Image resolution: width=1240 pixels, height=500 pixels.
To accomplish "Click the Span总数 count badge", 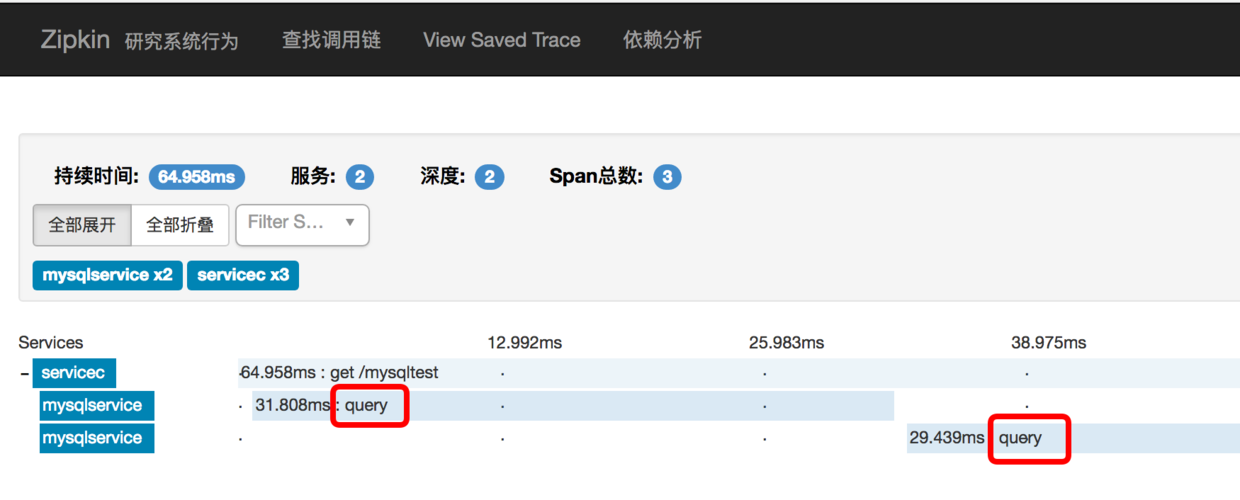I will click(667, 177).
